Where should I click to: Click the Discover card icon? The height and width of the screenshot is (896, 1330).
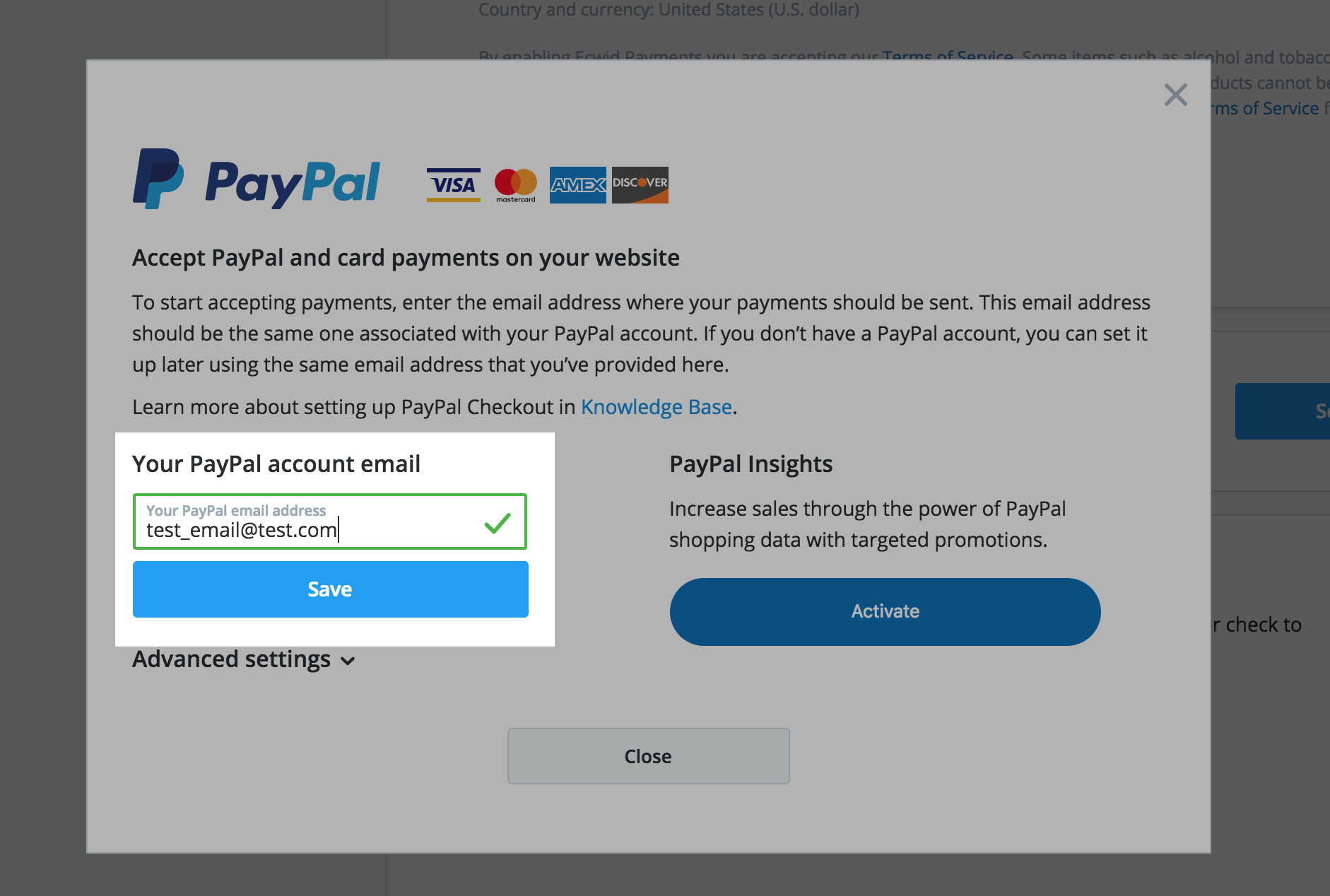[640, 185]
